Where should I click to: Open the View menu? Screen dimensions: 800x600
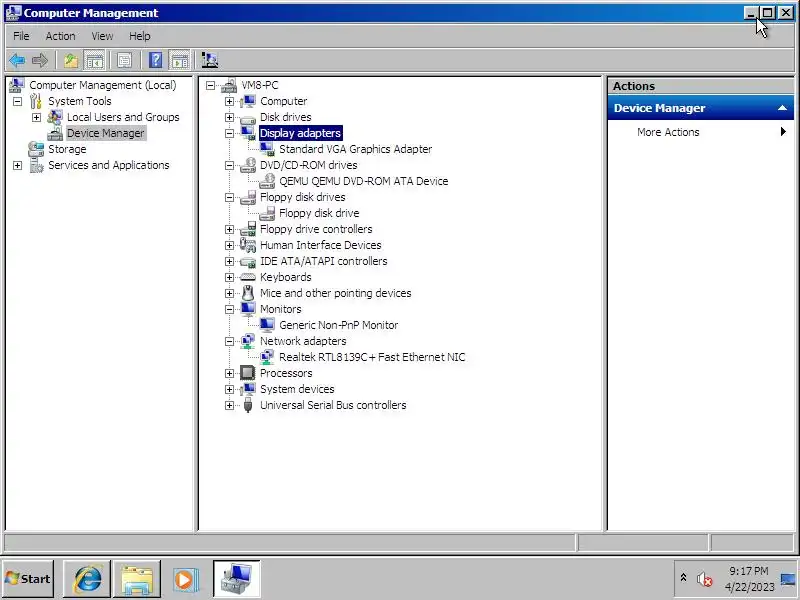(x=102, y=36)
